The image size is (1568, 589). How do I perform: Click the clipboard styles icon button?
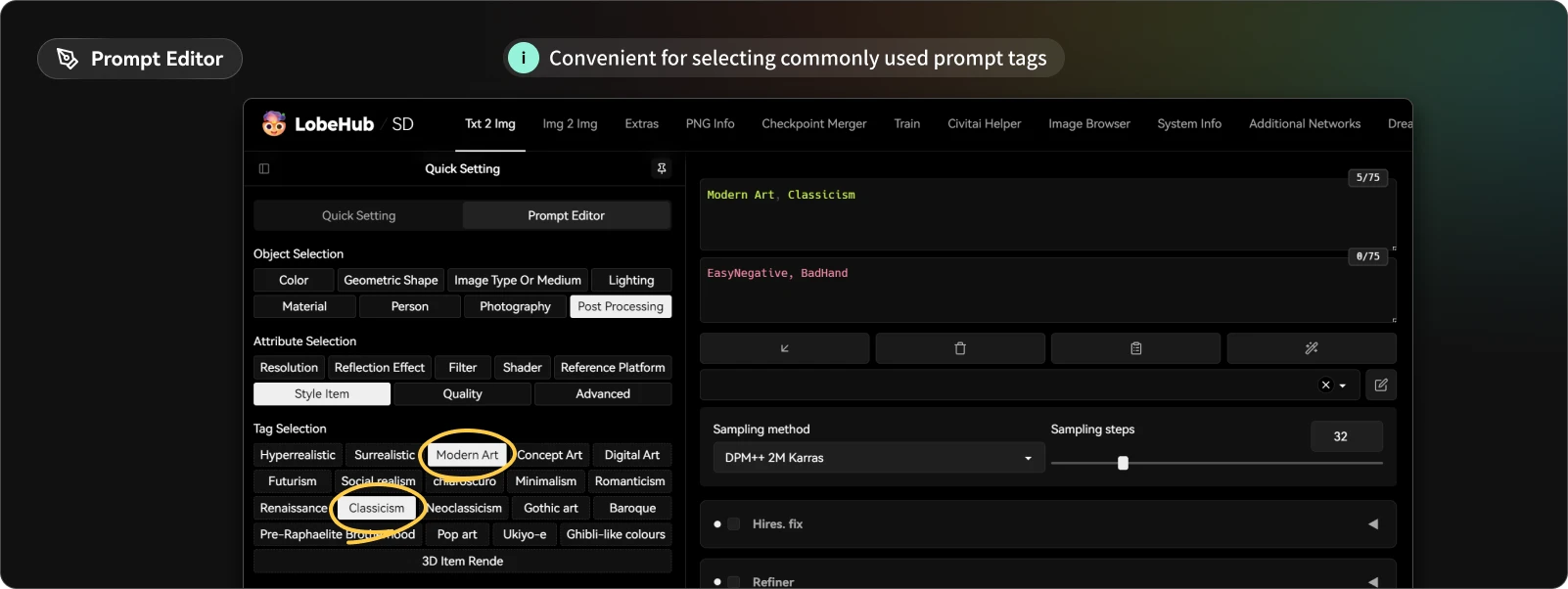coord(1135,348)
